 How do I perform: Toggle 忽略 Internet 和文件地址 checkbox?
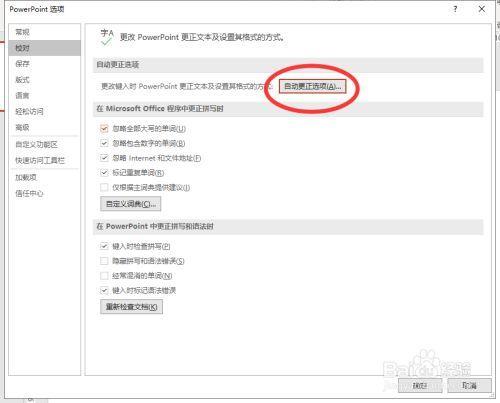pyautogui.click(x=104, y=158)
